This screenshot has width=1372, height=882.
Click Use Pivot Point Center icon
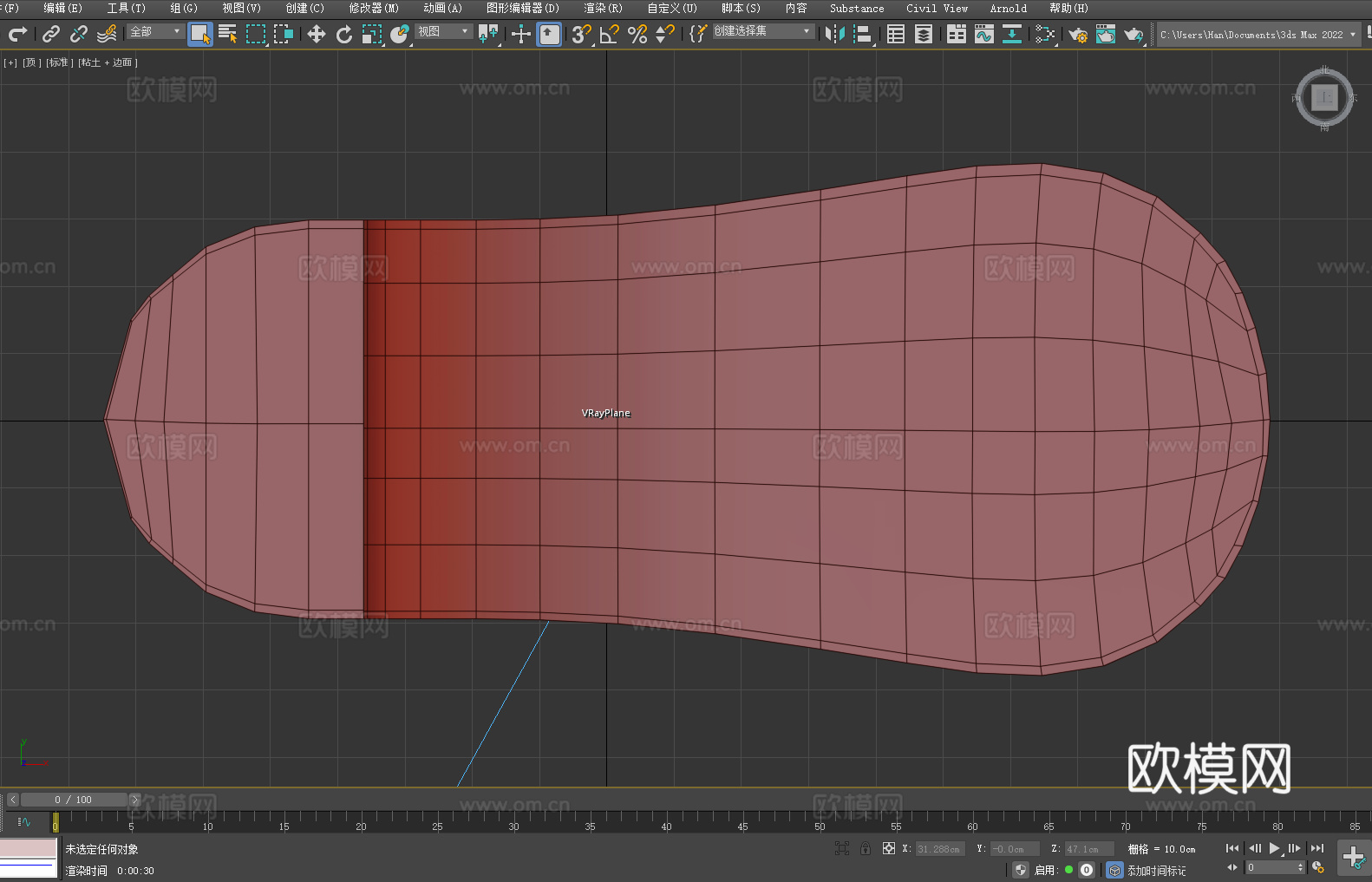[x=488, y=34]
